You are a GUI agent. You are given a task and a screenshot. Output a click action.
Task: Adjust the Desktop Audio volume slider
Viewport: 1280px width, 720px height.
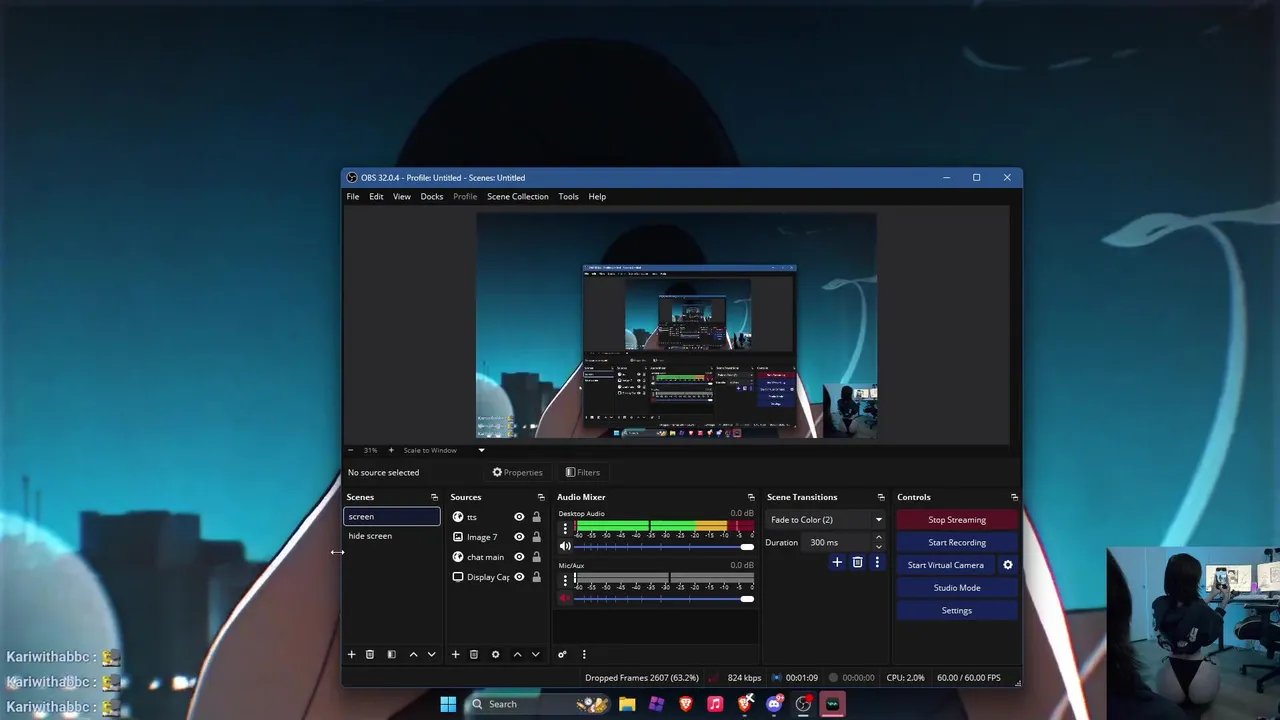[x=664, y=546]
